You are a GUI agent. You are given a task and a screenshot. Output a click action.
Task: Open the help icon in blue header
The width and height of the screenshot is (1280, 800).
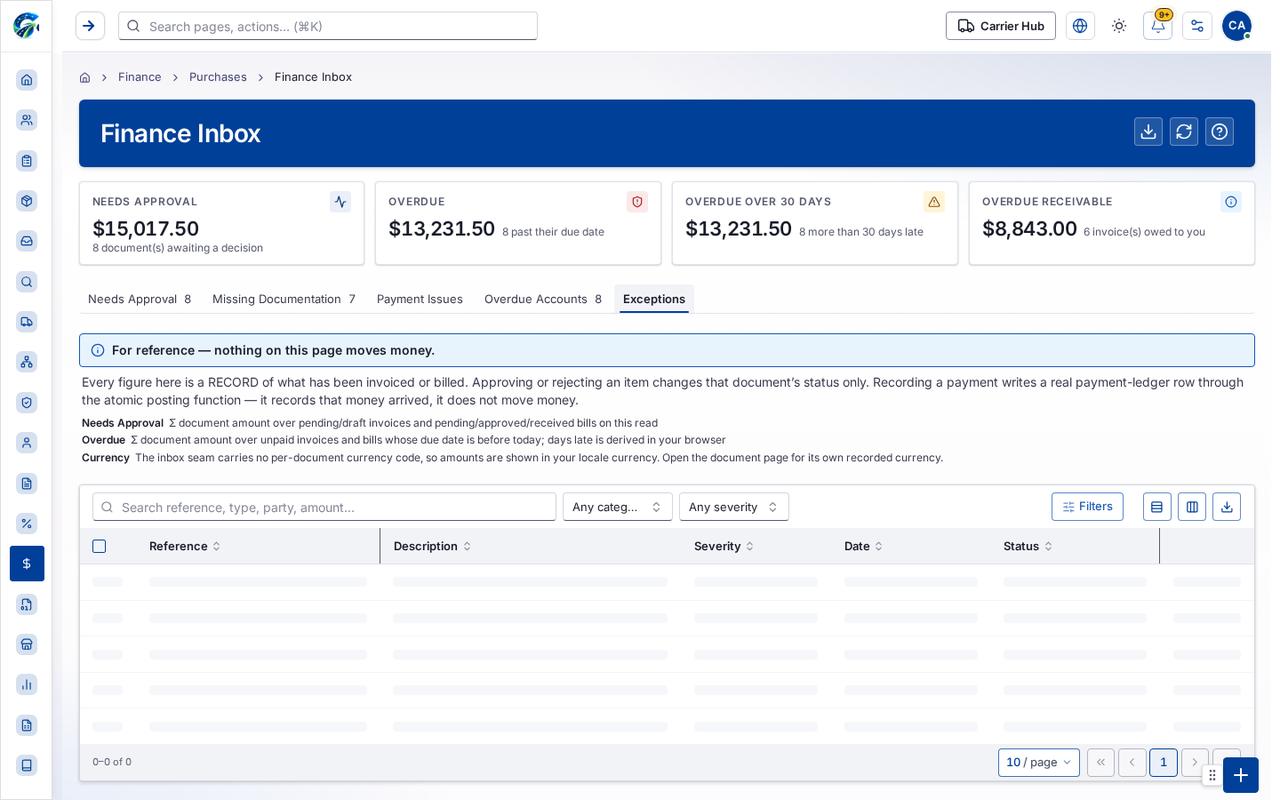click(1219, 132)
